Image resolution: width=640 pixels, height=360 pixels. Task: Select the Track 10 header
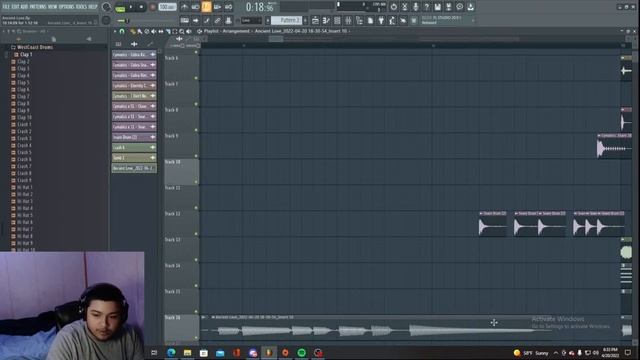pyautogui.click(x=181, y=172)
